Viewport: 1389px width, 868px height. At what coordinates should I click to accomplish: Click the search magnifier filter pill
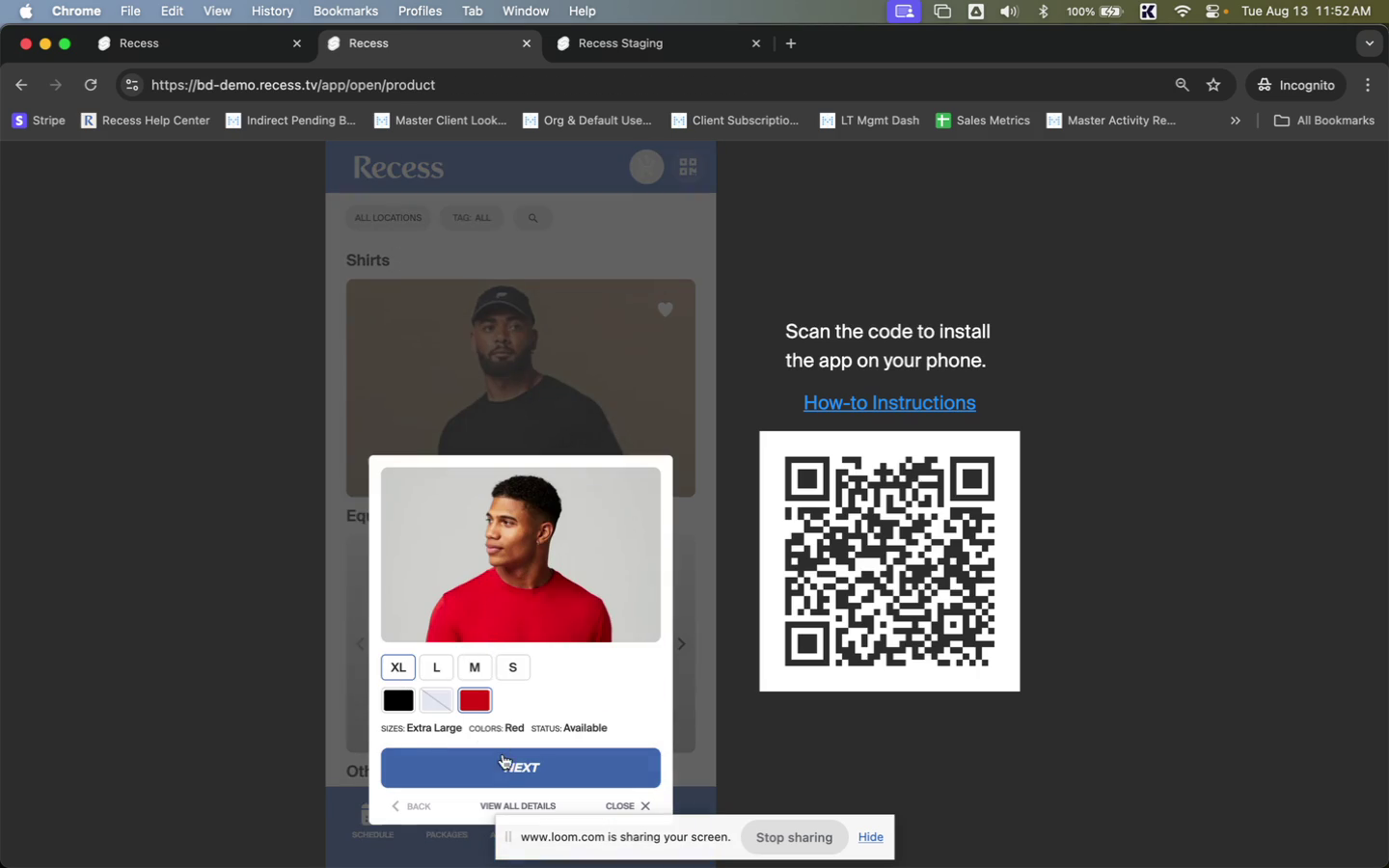532,218
